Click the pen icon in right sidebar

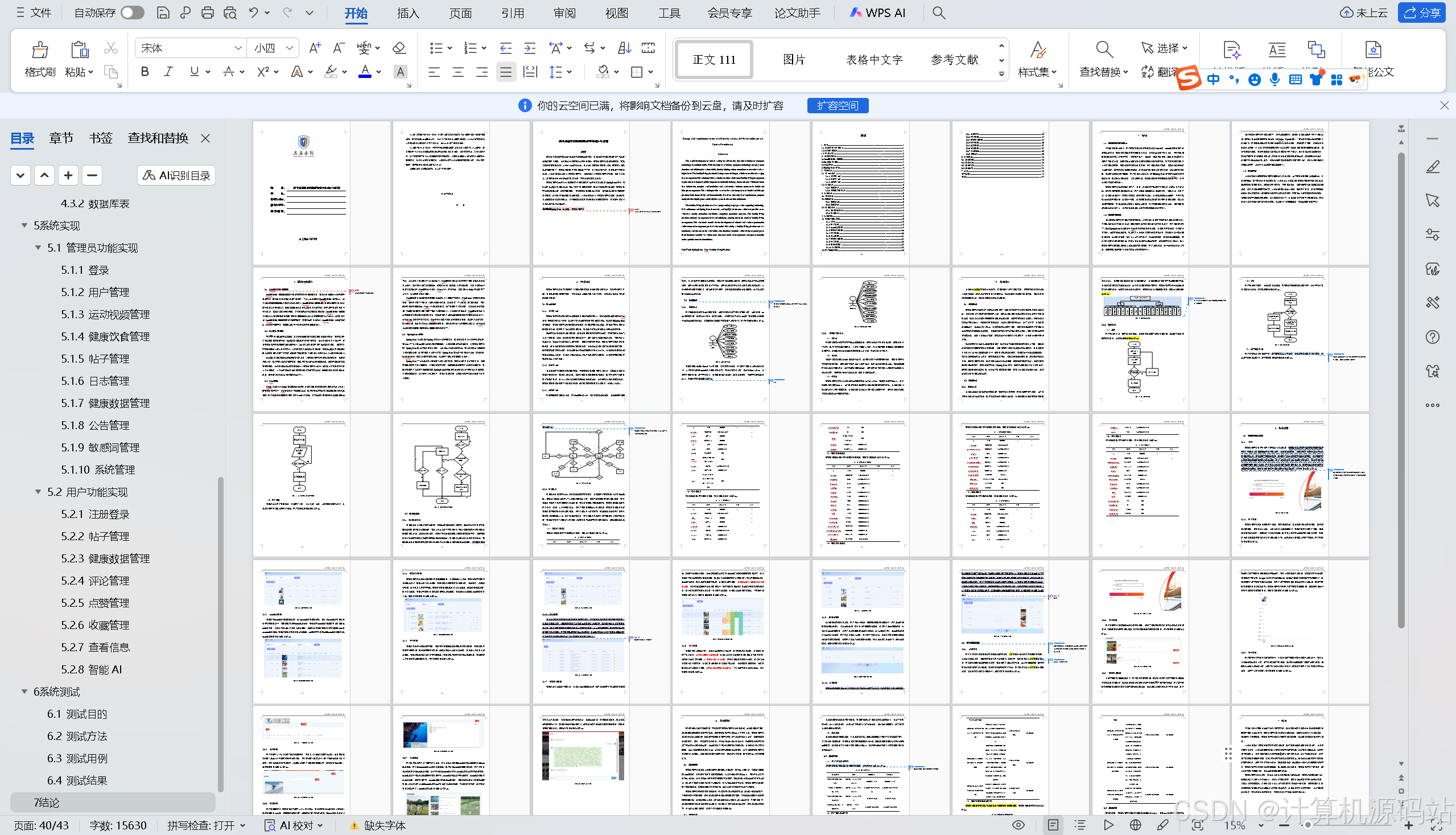(1433, 167)
